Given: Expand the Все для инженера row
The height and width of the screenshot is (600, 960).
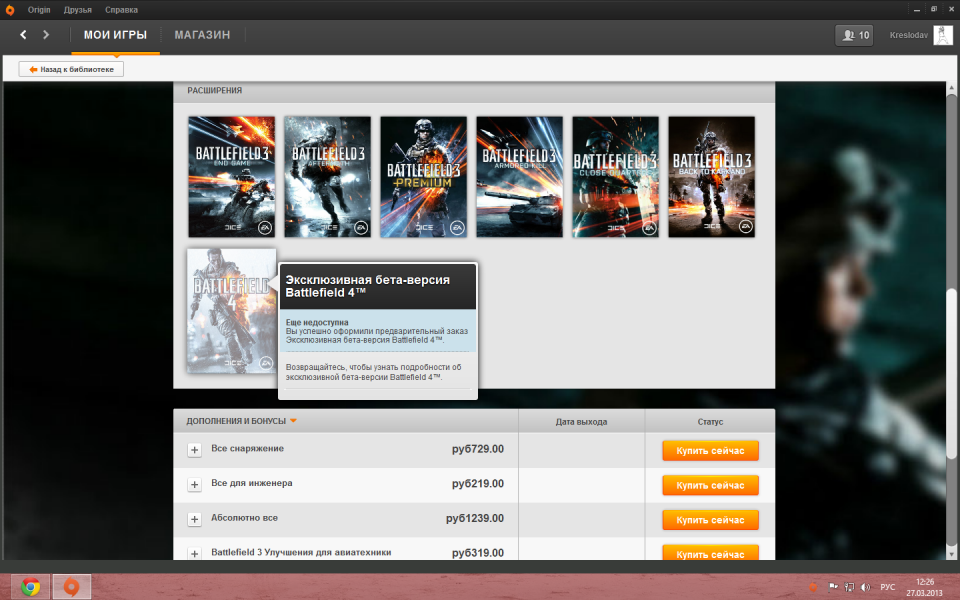Looking at the screenshot, I should 194,484.
